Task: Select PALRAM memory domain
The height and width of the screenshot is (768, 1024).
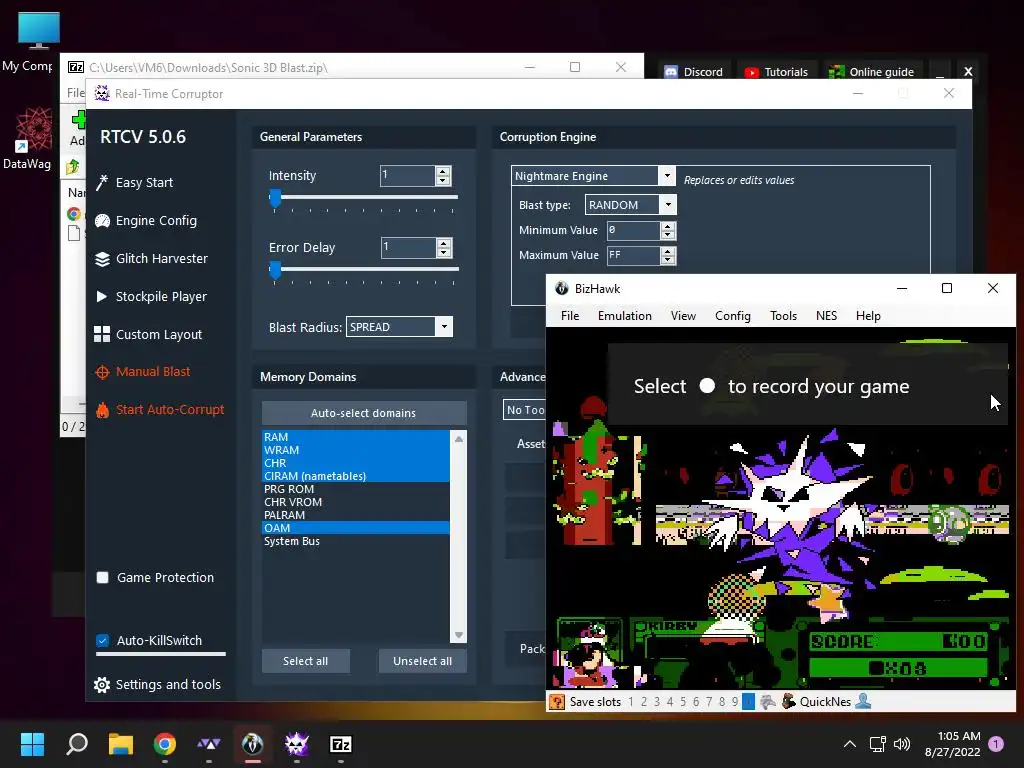Action: tap(355, 515)
